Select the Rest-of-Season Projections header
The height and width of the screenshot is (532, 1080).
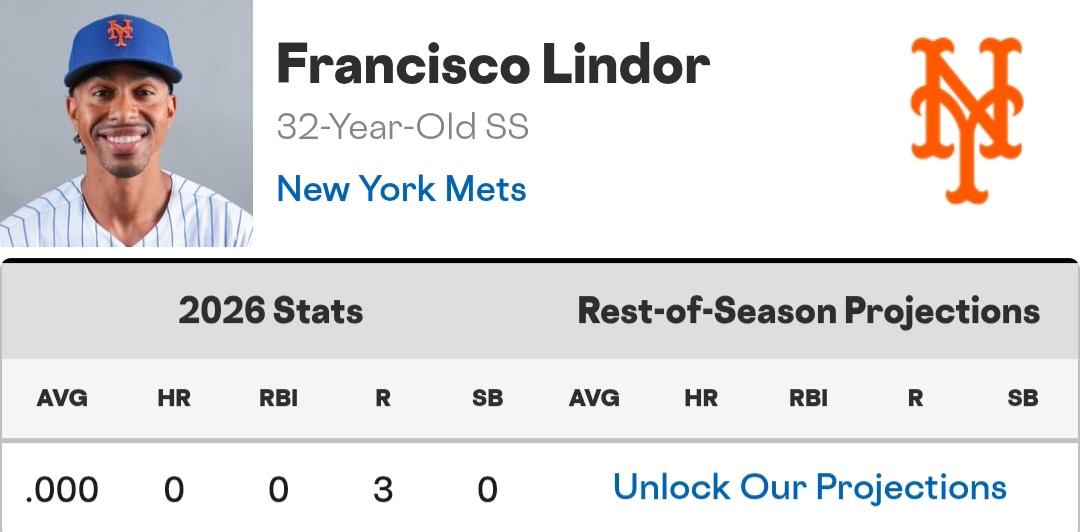pyautogui.click(x=809, y=311)
